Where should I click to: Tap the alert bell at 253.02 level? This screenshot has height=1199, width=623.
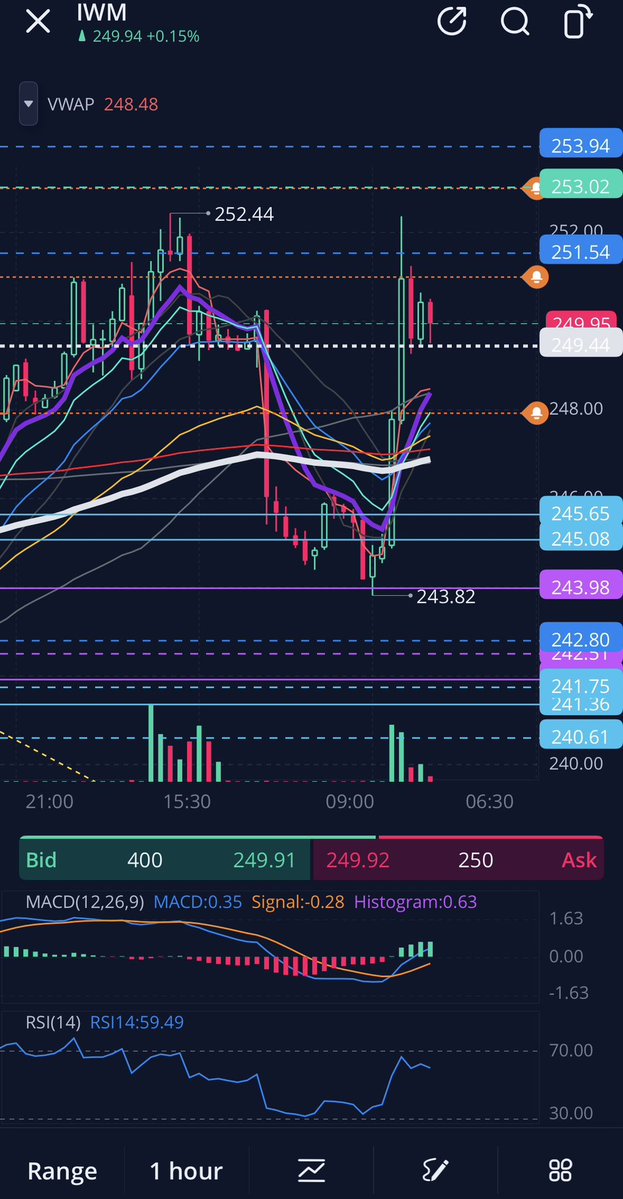click(x=535, y=187)
